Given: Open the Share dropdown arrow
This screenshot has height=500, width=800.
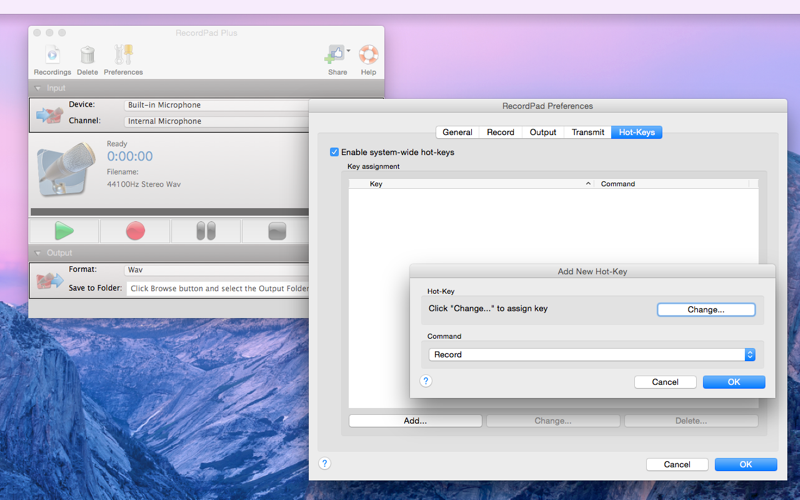Looking at the screenshot, I should [348, 51].
